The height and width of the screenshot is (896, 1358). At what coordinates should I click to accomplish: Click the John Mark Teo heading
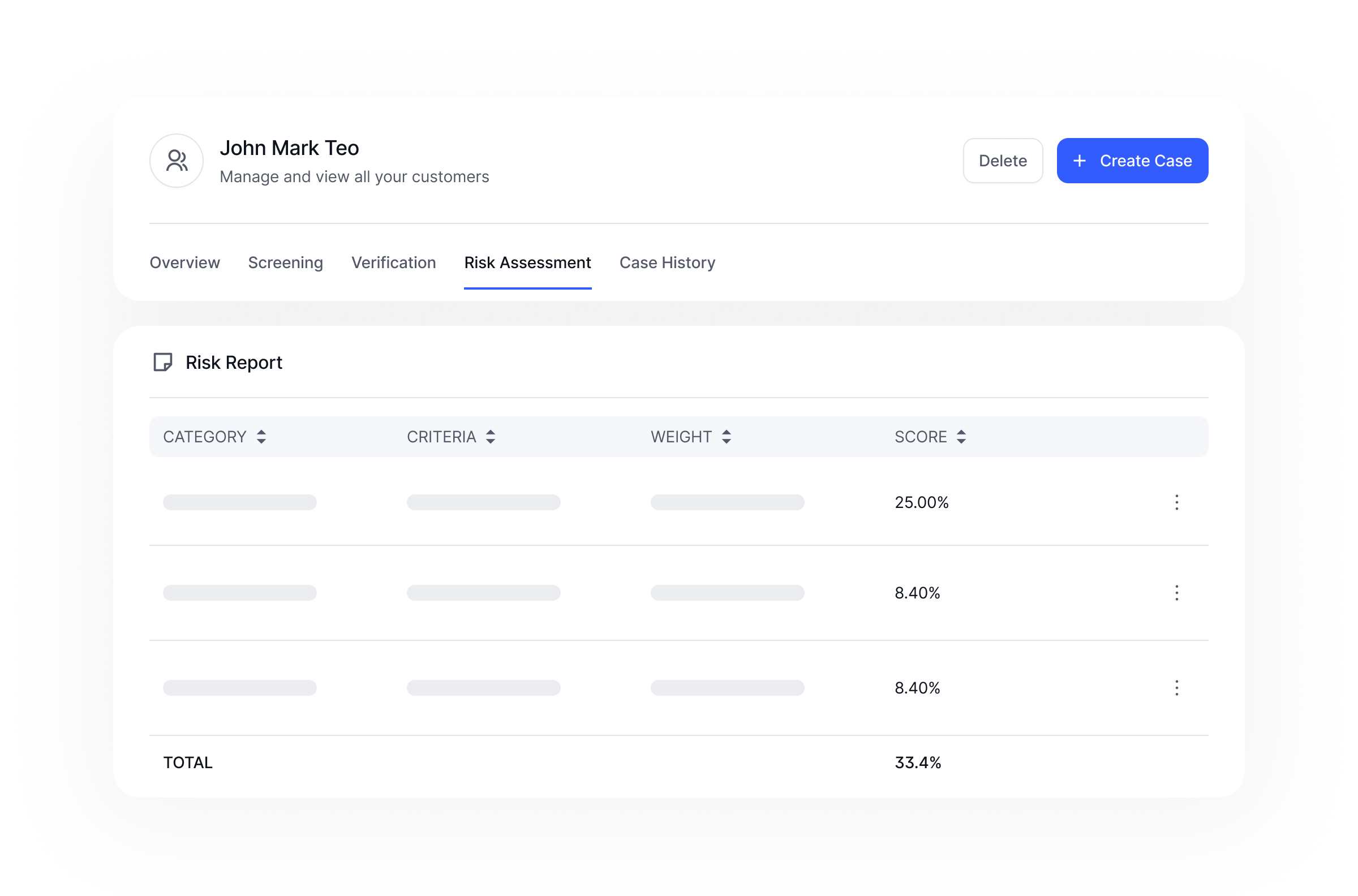point(289,148)
